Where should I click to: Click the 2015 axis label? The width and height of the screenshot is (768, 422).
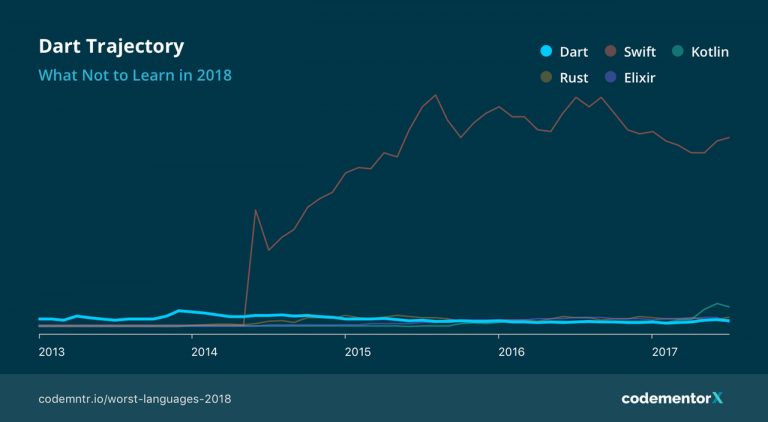click(x=358, y=352)
